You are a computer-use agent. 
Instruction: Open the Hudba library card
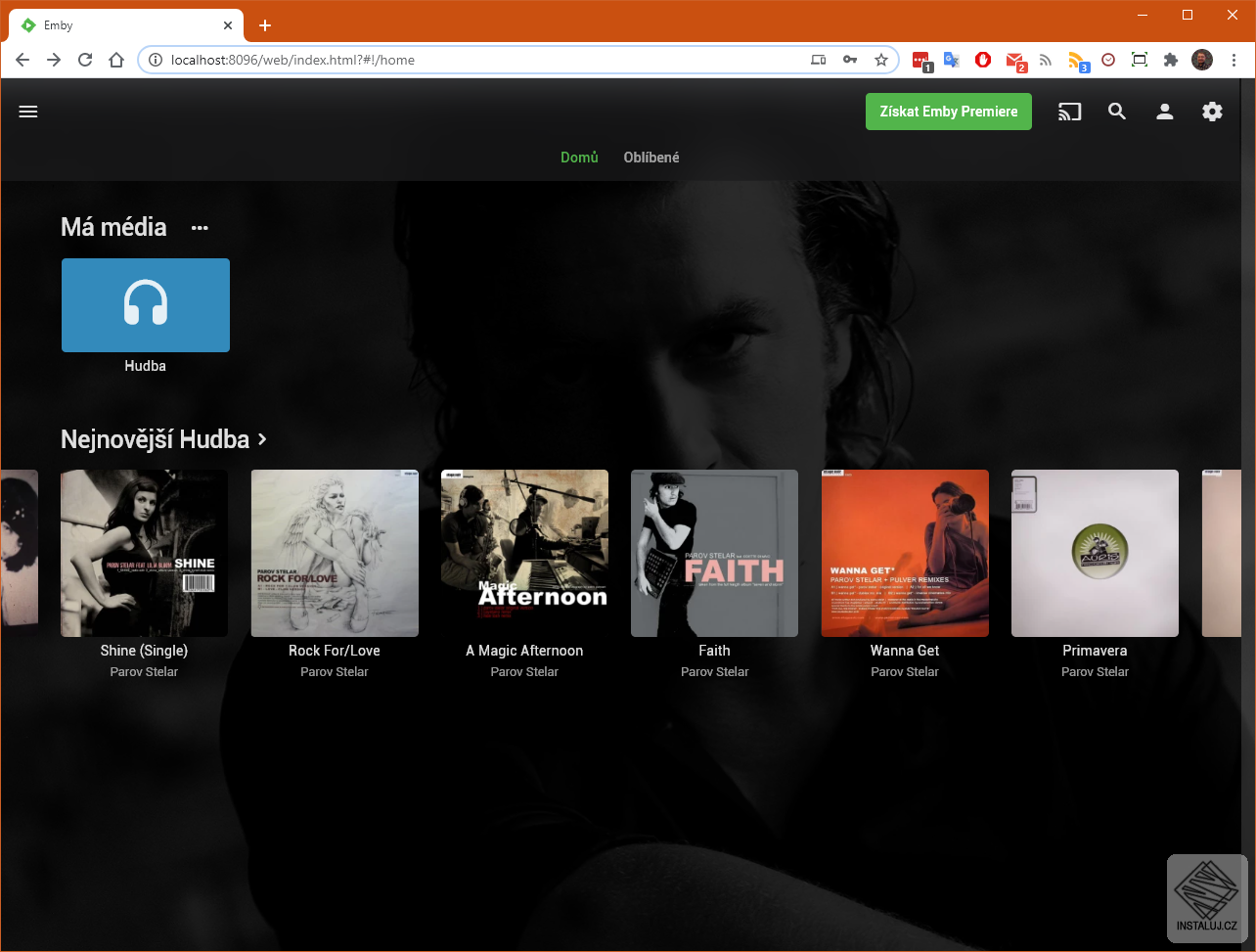tap(146, 305)
